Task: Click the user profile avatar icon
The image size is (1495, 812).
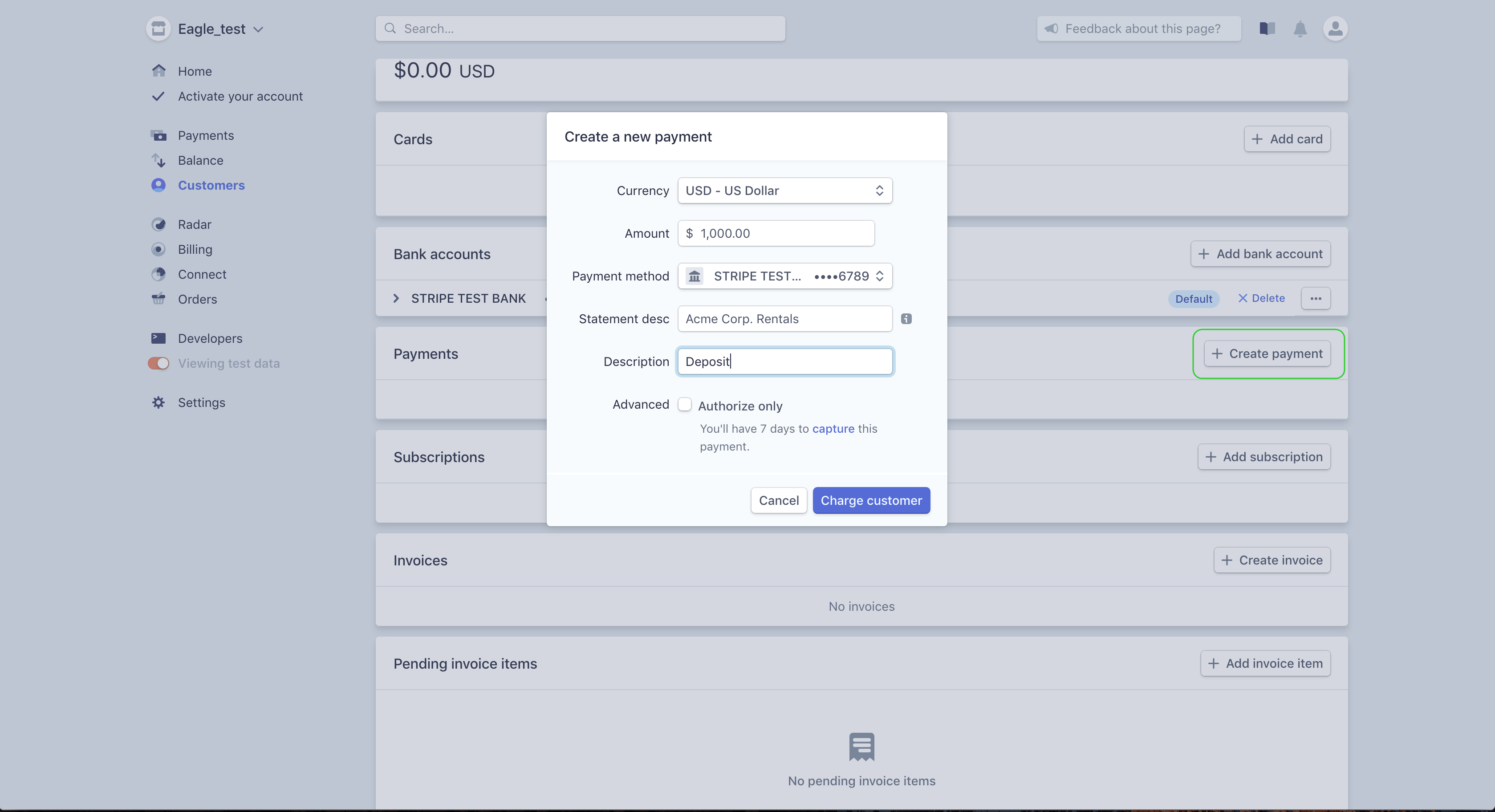Action: coord(1335,28)
